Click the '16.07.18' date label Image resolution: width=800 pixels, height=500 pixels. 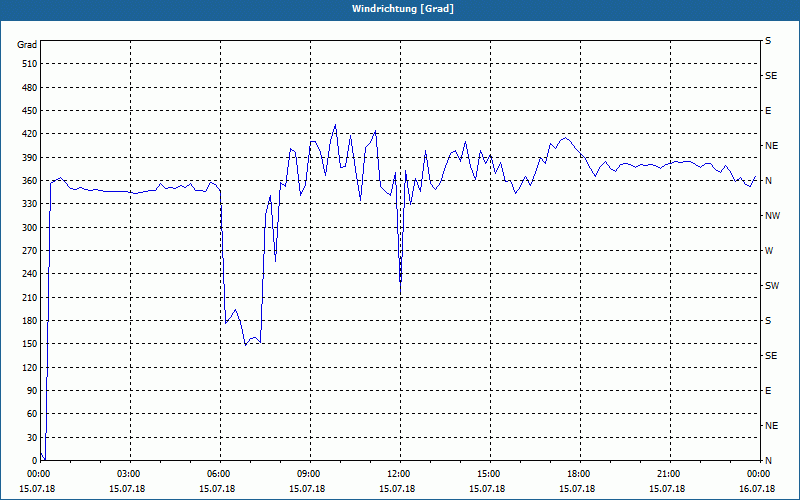click(757, 489)
